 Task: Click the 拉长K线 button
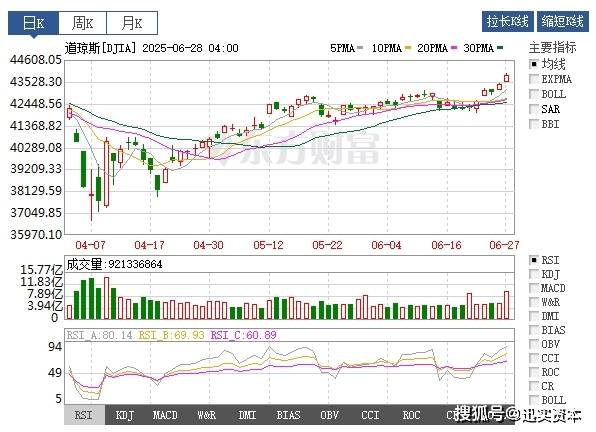pos(507,21)
